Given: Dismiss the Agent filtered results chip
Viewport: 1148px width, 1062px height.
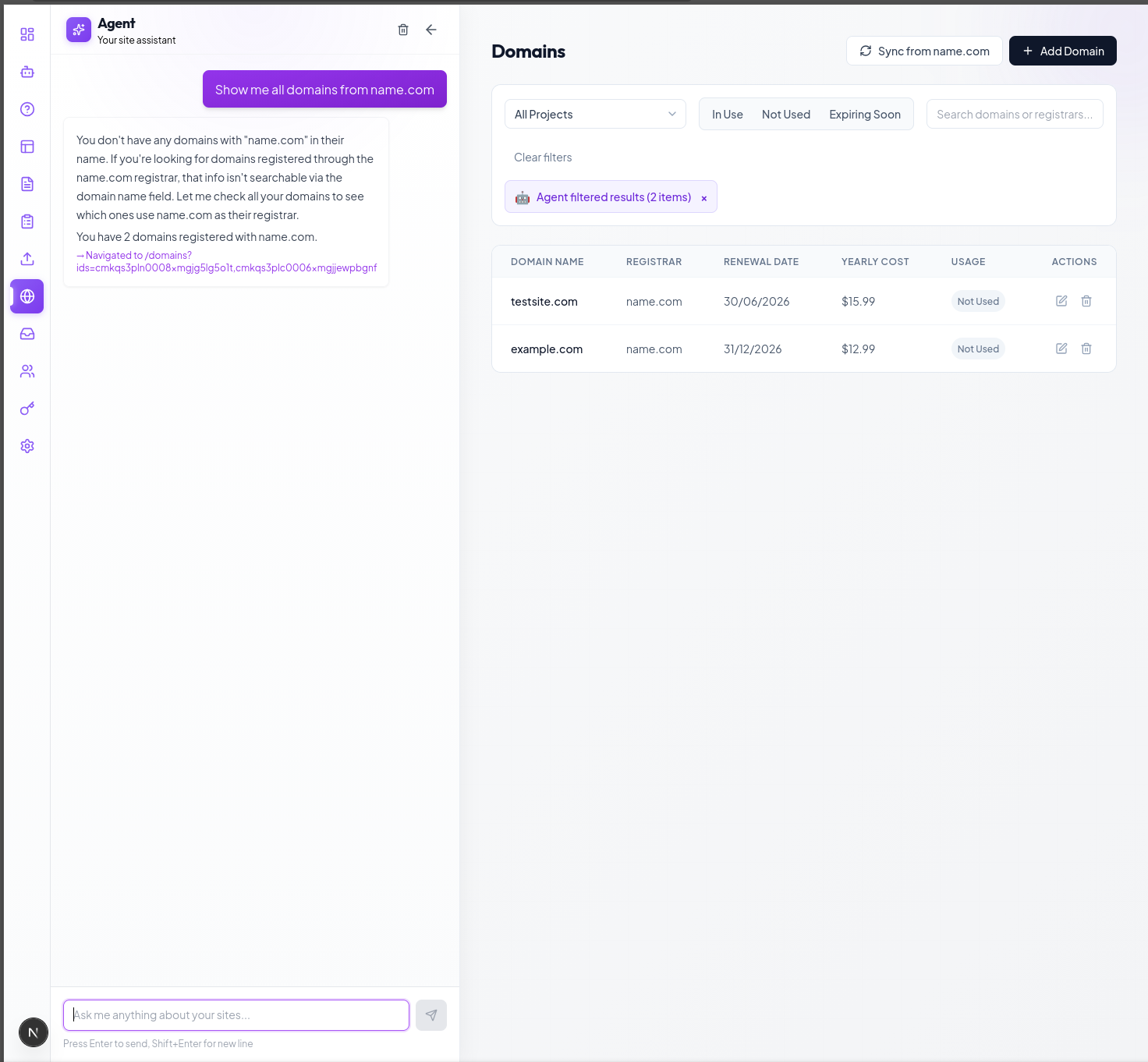Looking at the screenshot, I should [704, 197].
